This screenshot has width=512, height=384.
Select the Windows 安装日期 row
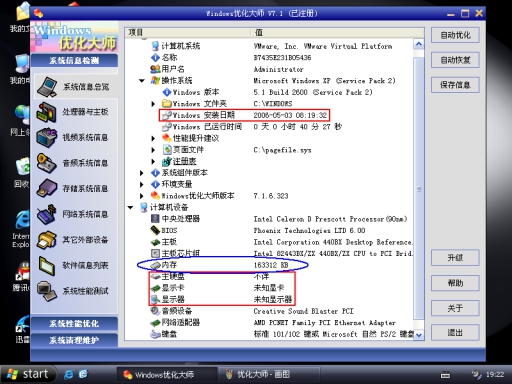coord(244,115)
